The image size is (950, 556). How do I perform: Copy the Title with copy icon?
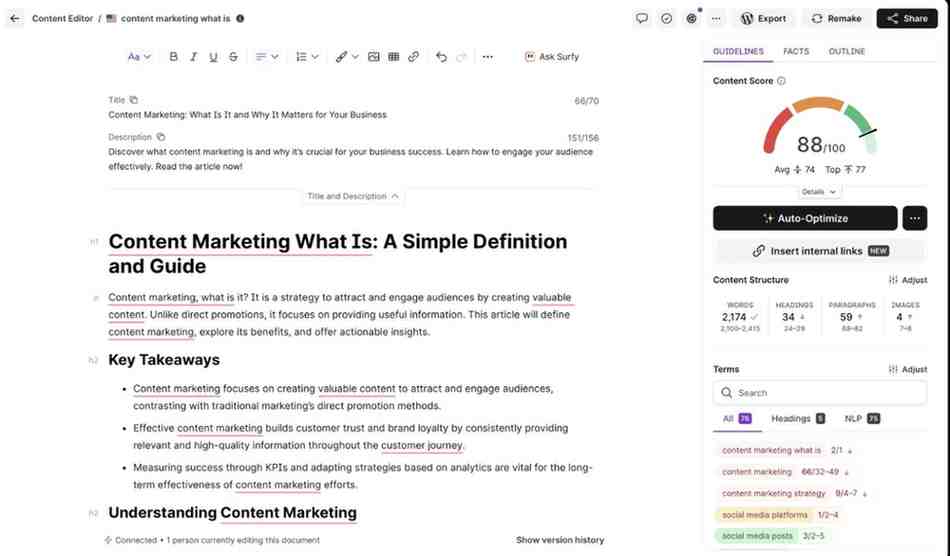point(133,100)
